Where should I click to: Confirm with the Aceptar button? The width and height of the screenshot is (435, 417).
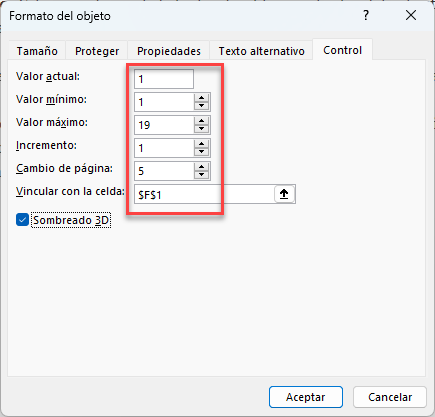coord(306,397)
